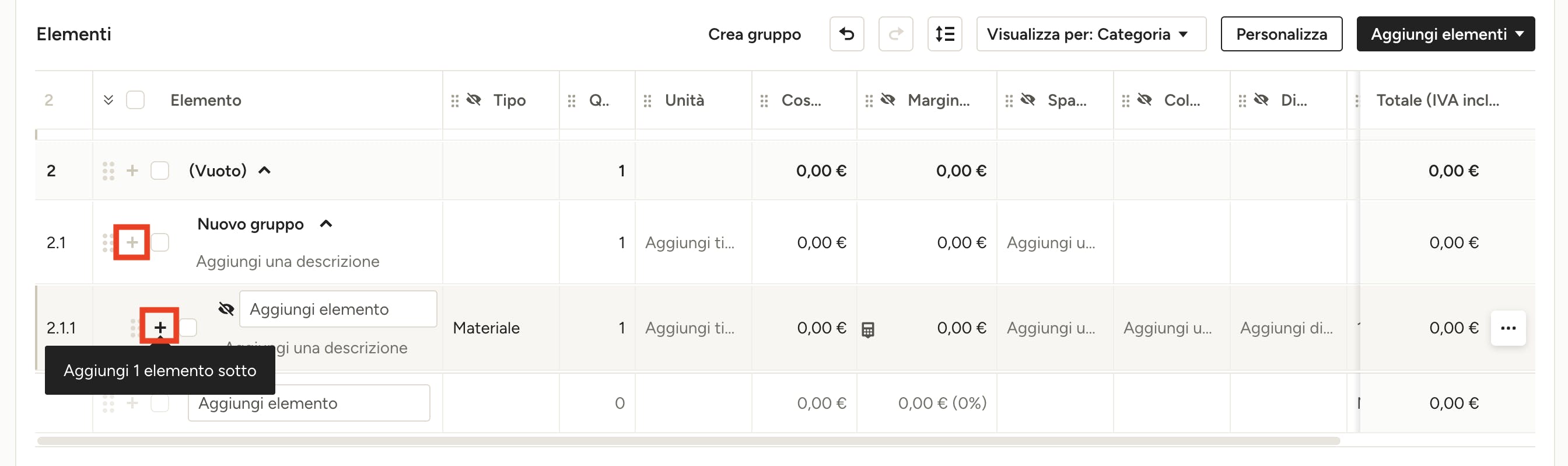Collapse the Nuovo gruppo chevron
The image size is (1568, 466).
(326, 224)
